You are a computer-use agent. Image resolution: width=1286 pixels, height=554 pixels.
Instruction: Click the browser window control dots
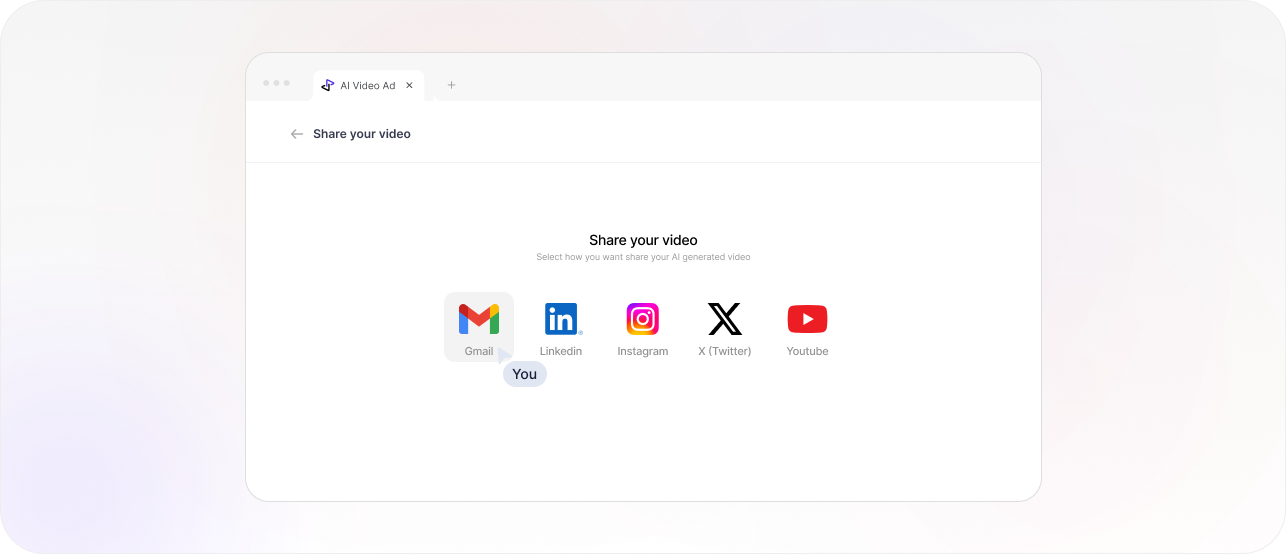tap(276, 83)
